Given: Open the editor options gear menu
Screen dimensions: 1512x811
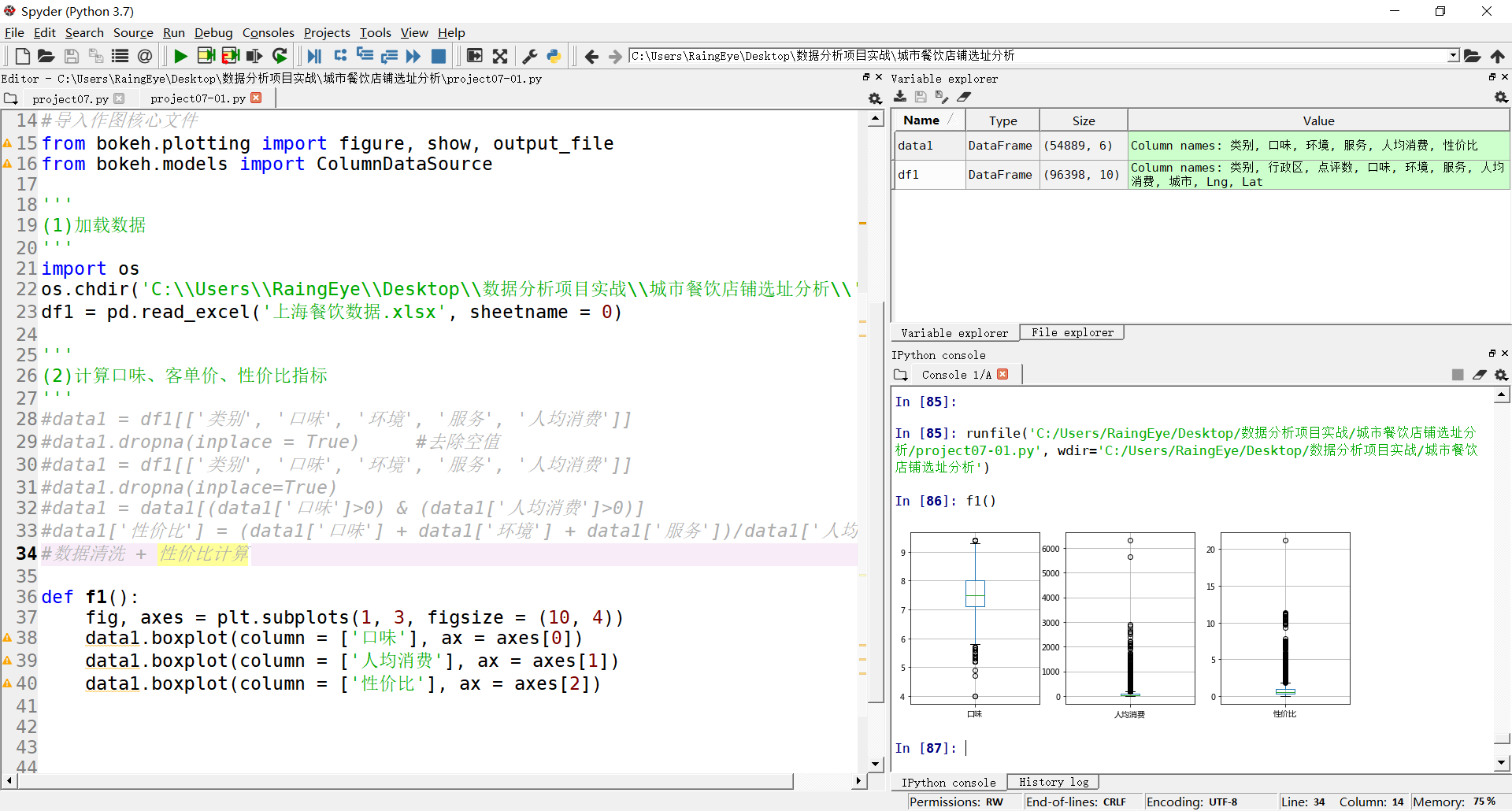Looking at the screenshot, I should [x=874, y=98].
